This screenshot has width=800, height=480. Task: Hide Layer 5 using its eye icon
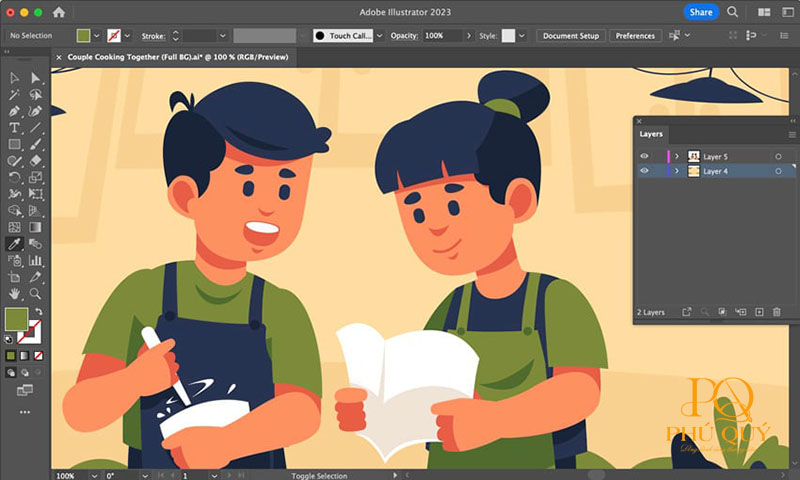644,157
